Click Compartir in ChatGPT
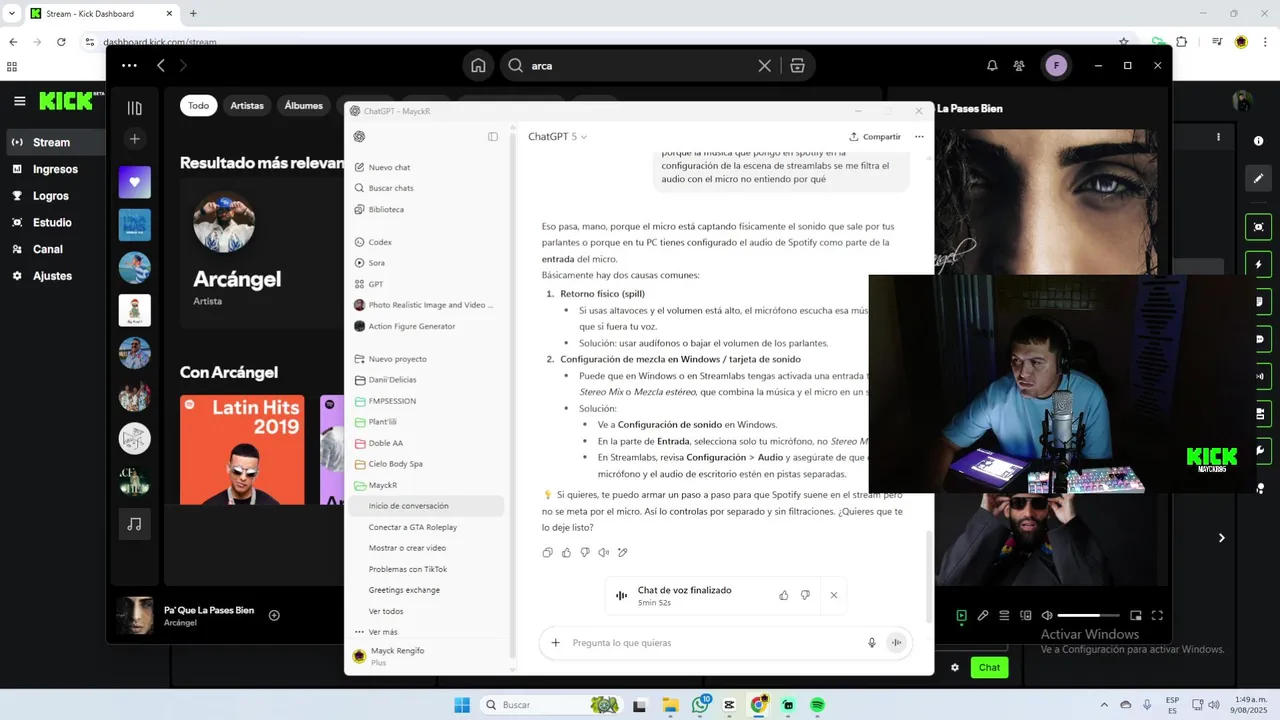 point(875,137)
